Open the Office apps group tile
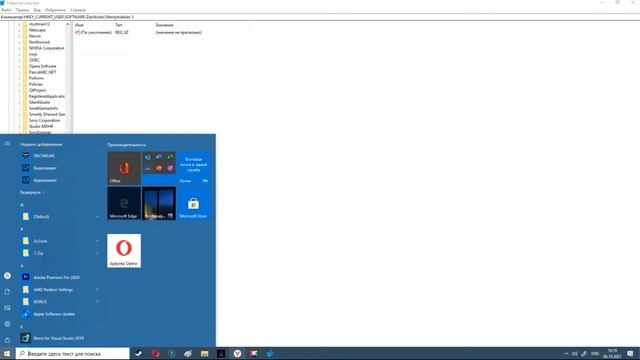 (159, 168)
